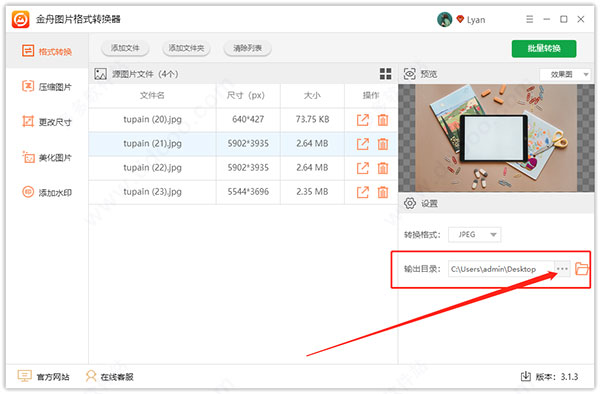
Task: Select file name tupain (22).jpg
Action: 152,168
